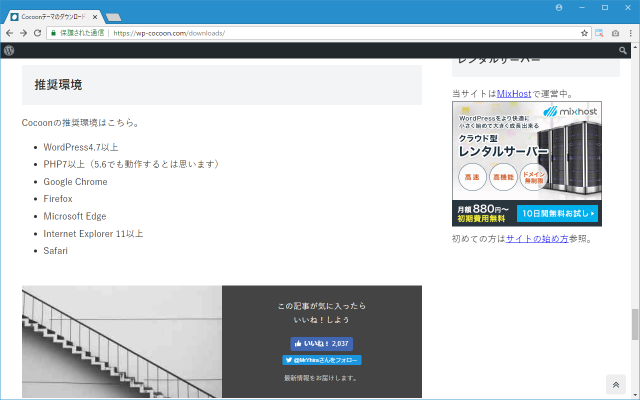Go back with the browser back arrow
The image size is (640, 400).
click(x=10, y=33)
